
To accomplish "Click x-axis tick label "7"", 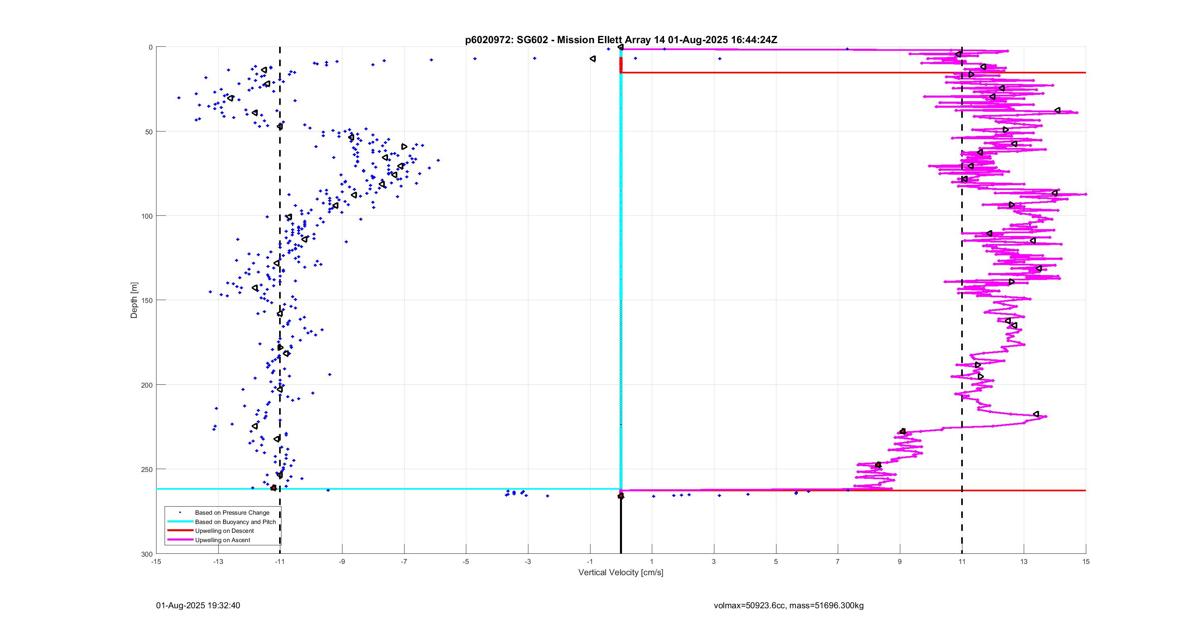I will point(838,562).
